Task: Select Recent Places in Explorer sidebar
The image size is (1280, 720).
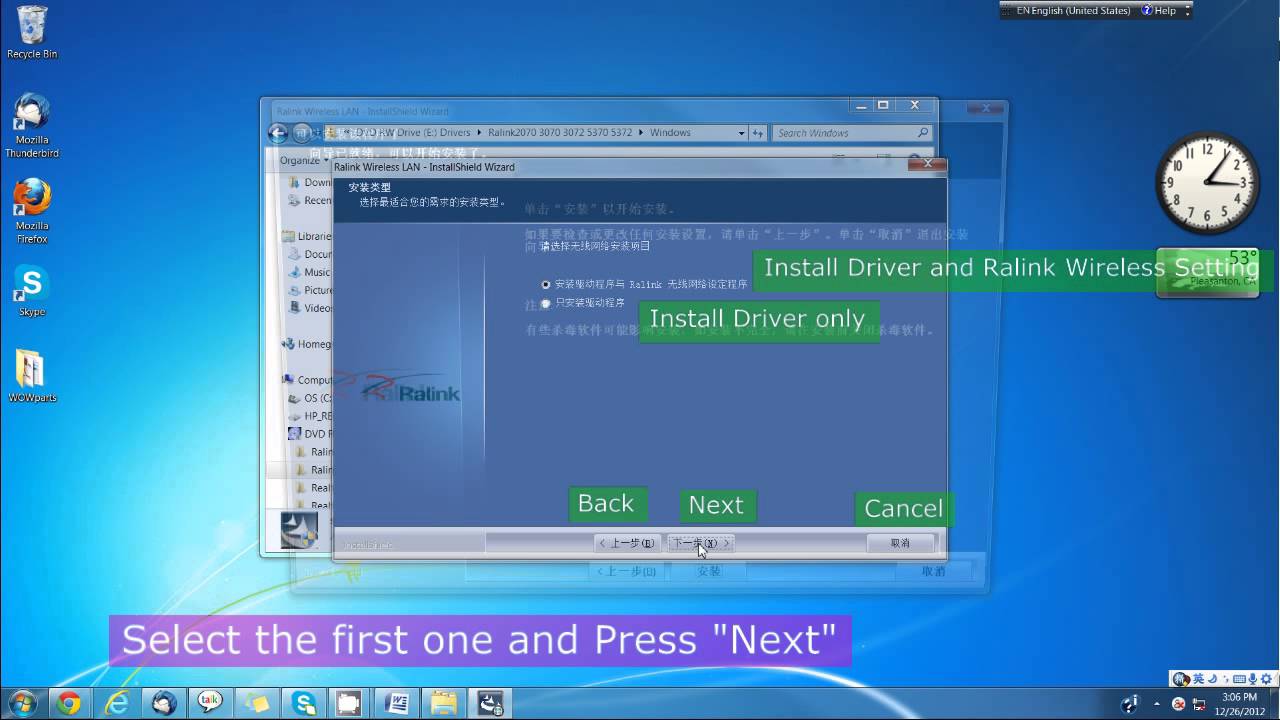Action: (311, 201)
